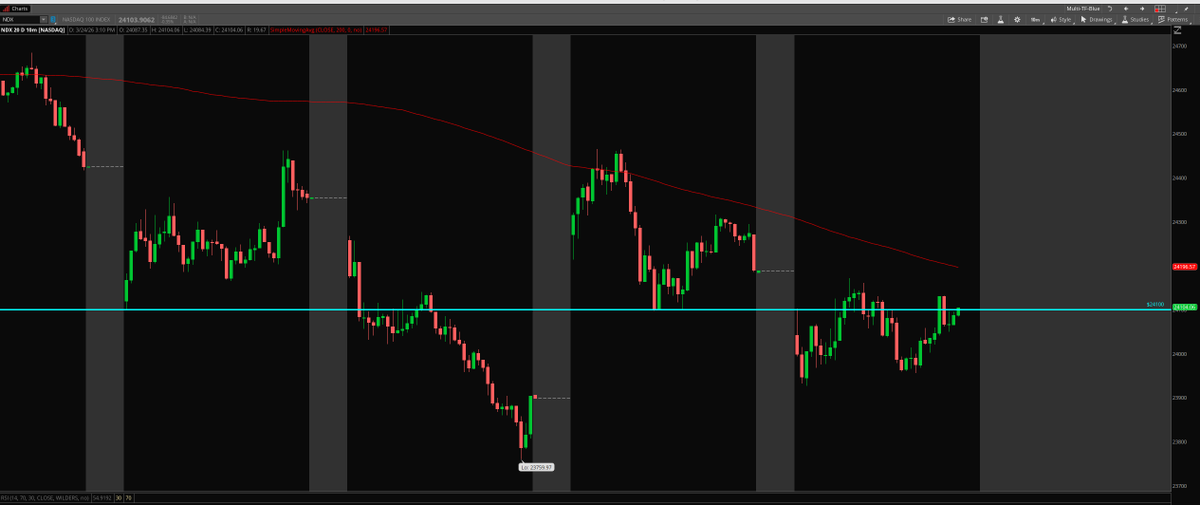Click the NDX 20 D 10m chart title

pos(33,30)
